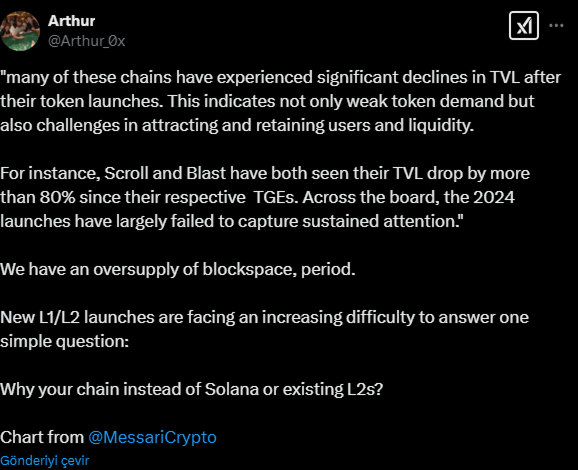The width and height of the screenshot is (578, 470).
Task: Click the oversupply of blockspace sentence
Action: [178, 269]
